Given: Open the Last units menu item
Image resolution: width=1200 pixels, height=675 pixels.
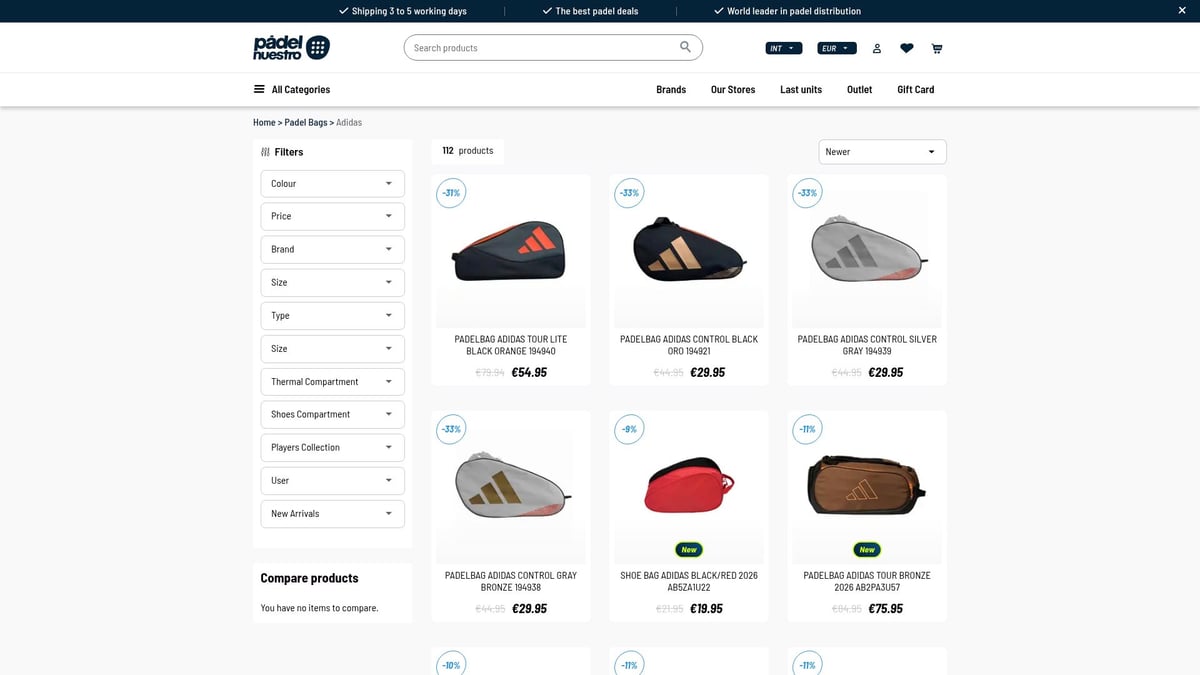Looking at the screenshot, I should pyautogui.click(x=801, y=89).
